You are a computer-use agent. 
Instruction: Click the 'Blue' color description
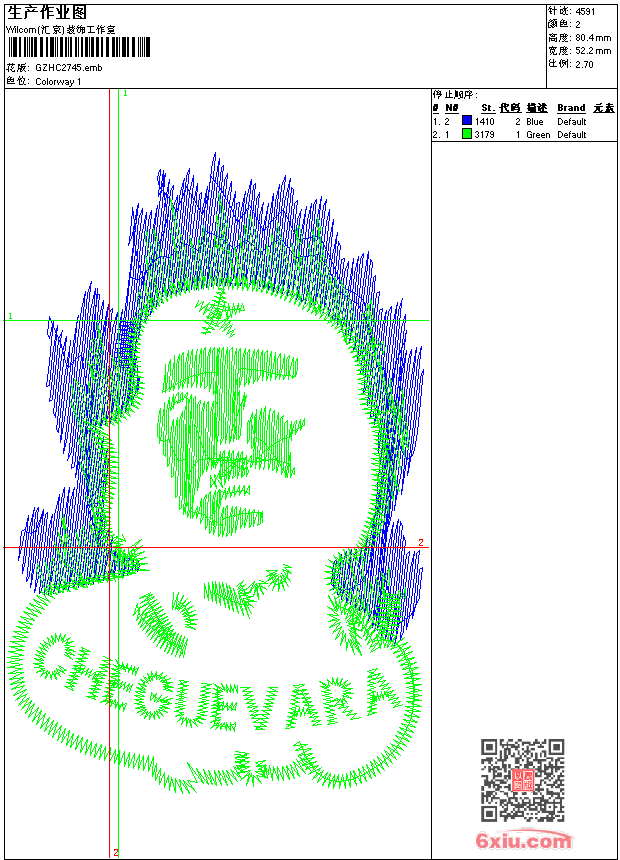coord(535,122)
